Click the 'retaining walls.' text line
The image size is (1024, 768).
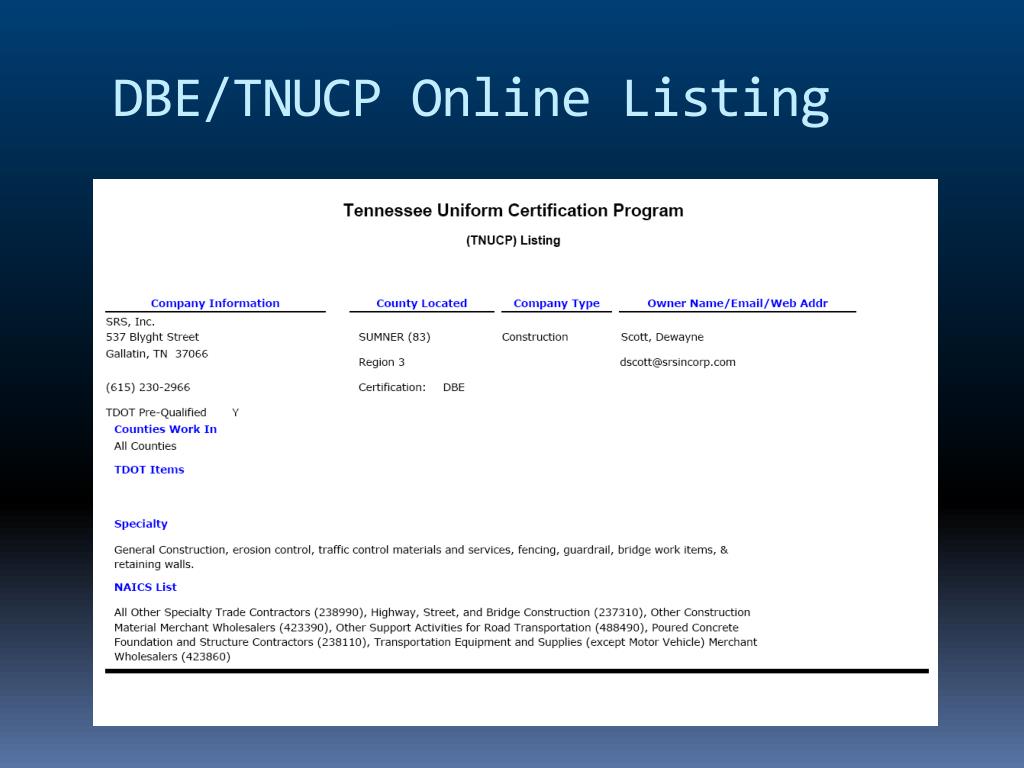pos(154,565)
